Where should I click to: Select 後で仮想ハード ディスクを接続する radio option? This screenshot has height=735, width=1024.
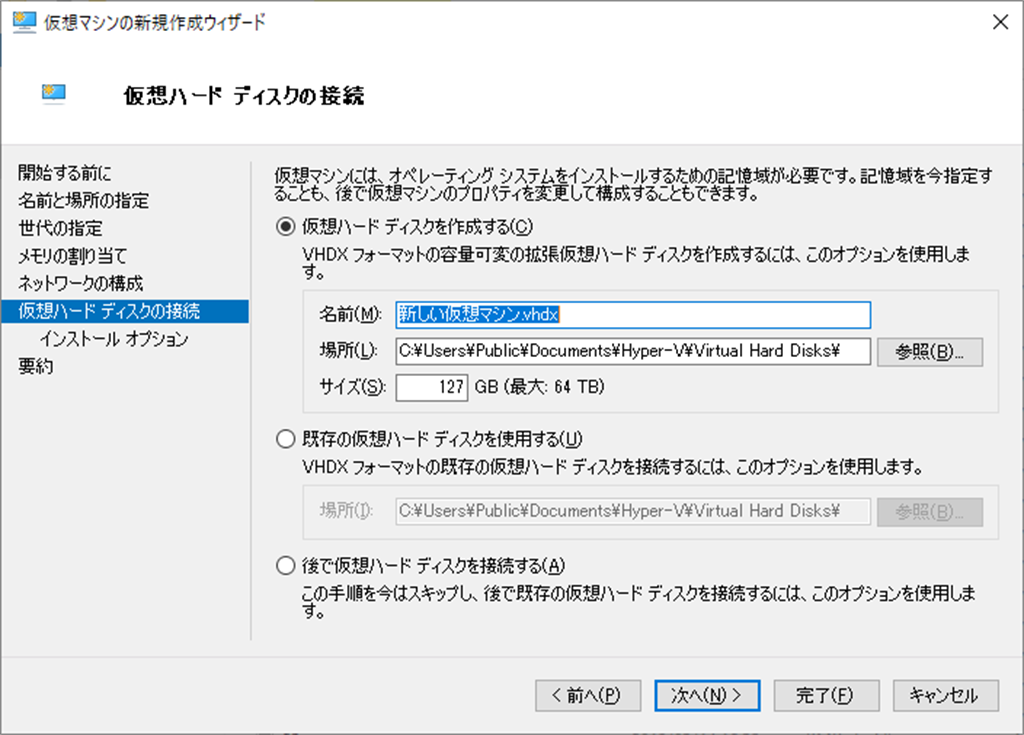(x=285, y=566)
